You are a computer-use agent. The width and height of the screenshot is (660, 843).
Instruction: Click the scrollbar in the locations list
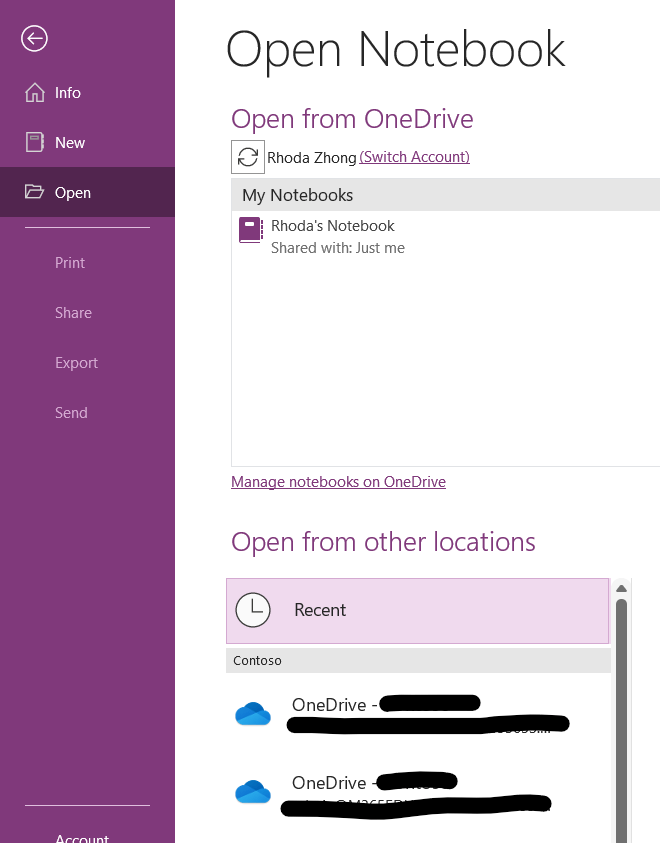(622, 700)
